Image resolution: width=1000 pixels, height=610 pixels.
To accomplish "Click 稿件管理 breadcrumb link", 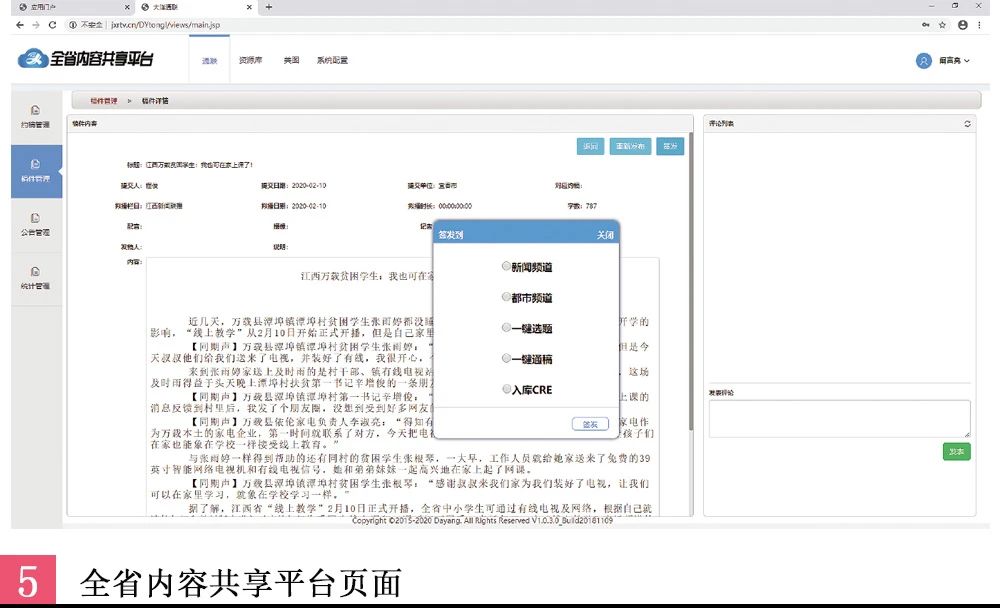I will pyautogui.click(x=103, y=101).
